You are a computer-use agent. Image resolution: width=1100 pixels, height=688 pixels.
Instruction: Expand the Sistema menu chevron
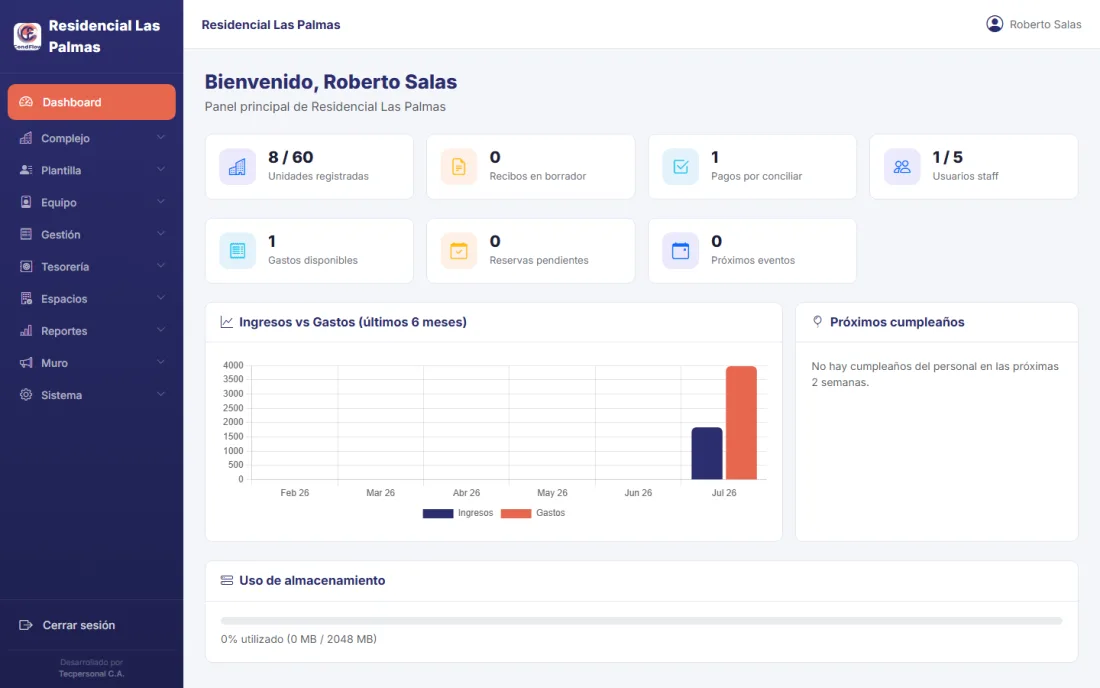(x=161, y=394)
